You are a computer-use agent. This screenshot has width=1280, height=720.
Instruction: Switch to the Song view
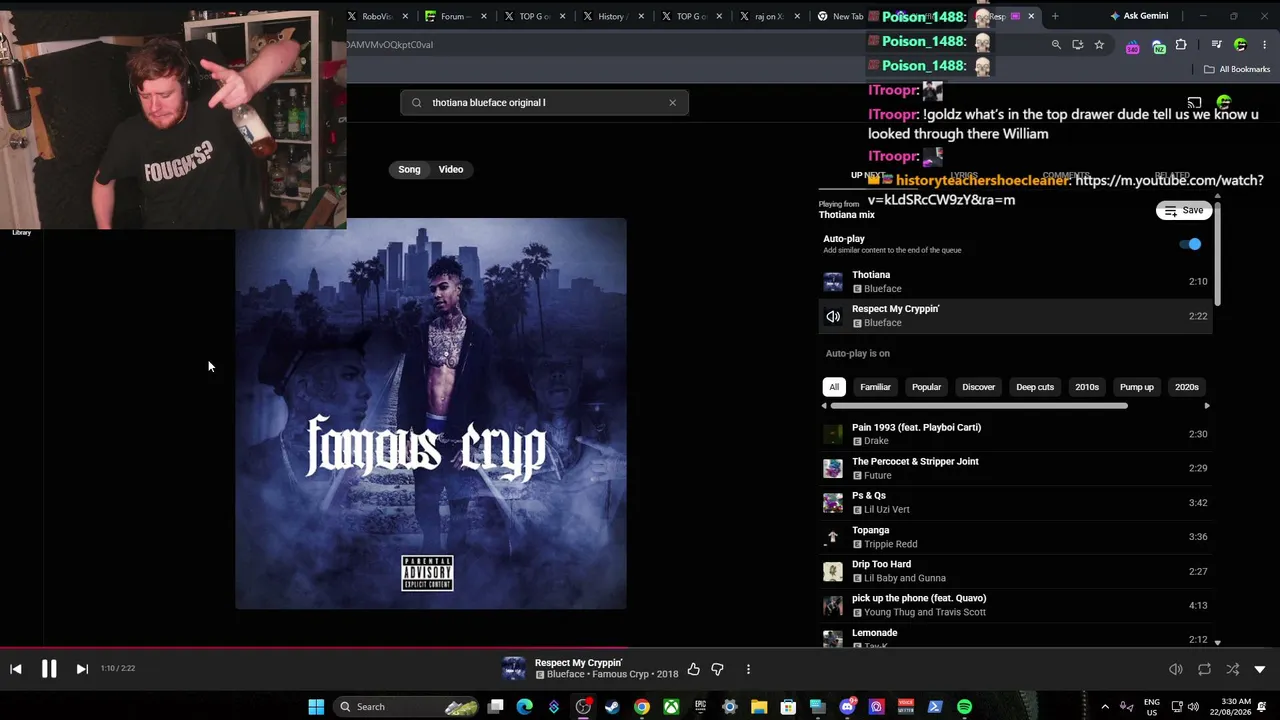[x=409, y=169]
